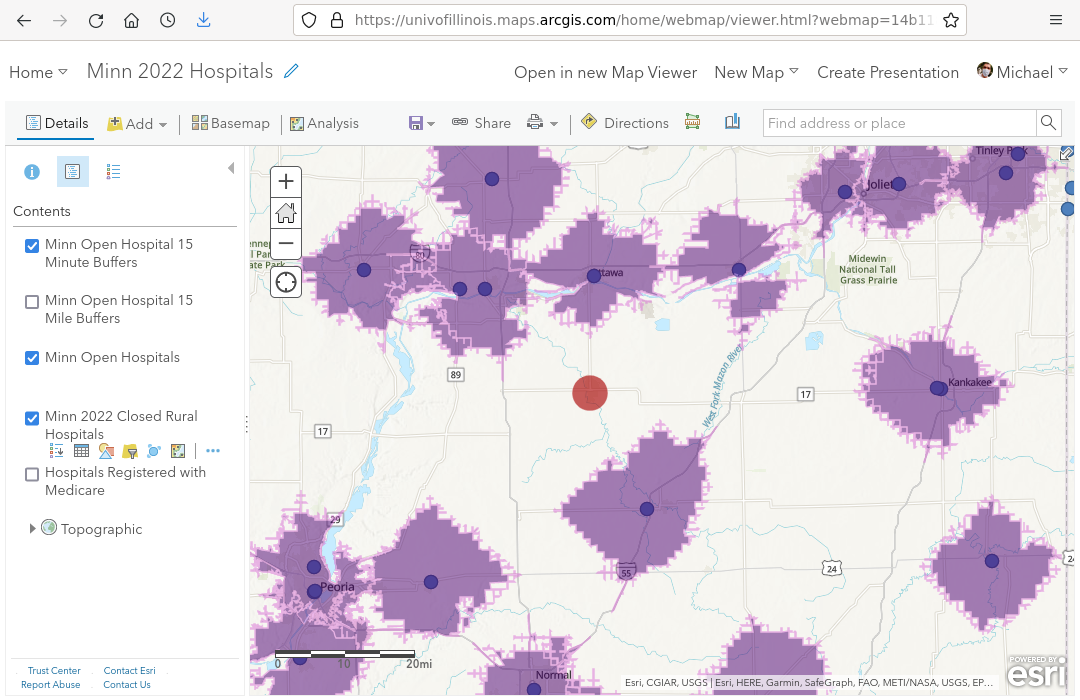Expand the Topographic basemap layer
Image resolution: width=1080 pixels, height=700 pixels.
coord(33,529)
